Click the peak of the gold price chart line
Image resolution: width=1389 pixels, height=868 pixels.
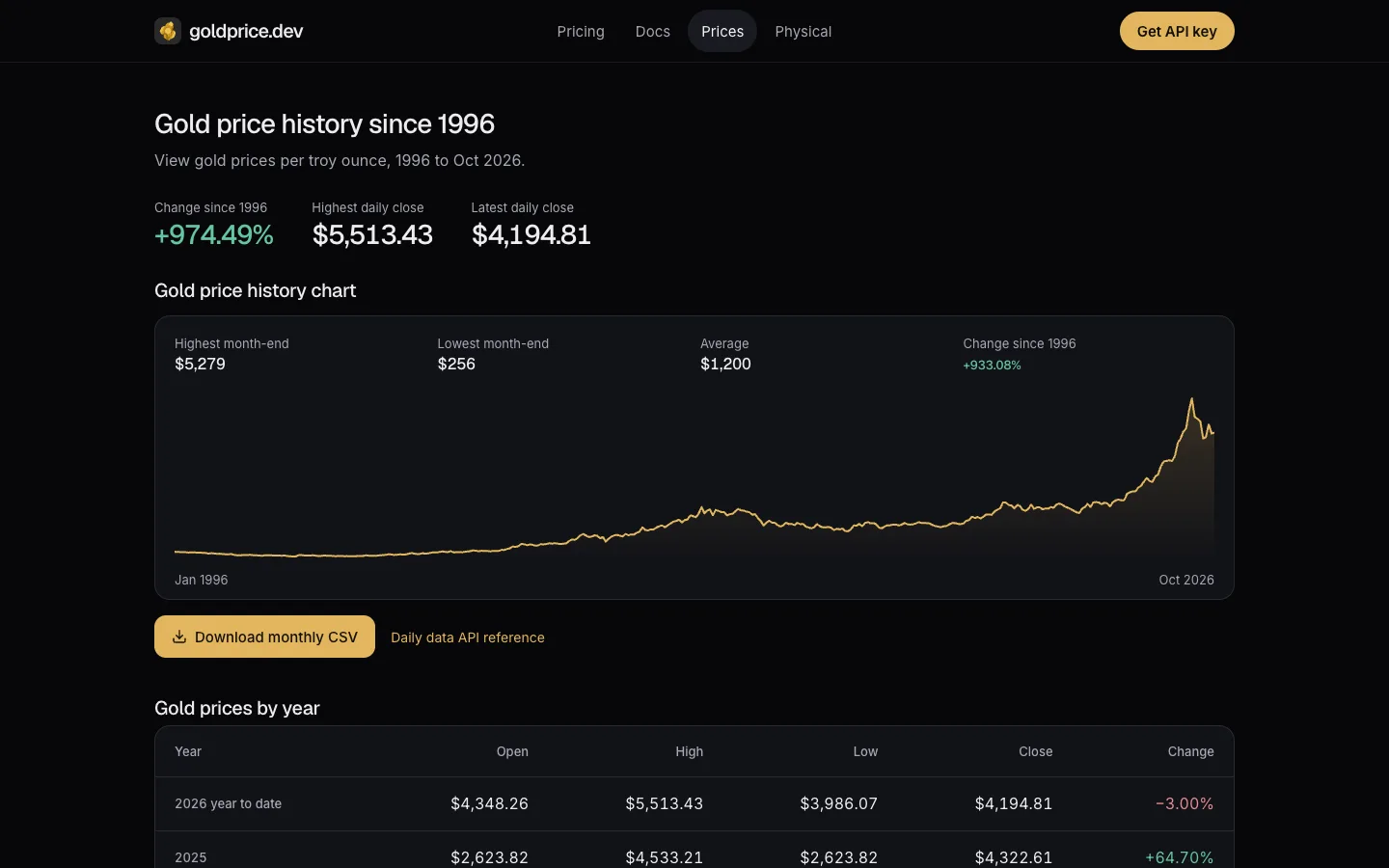pos(1192,399)
